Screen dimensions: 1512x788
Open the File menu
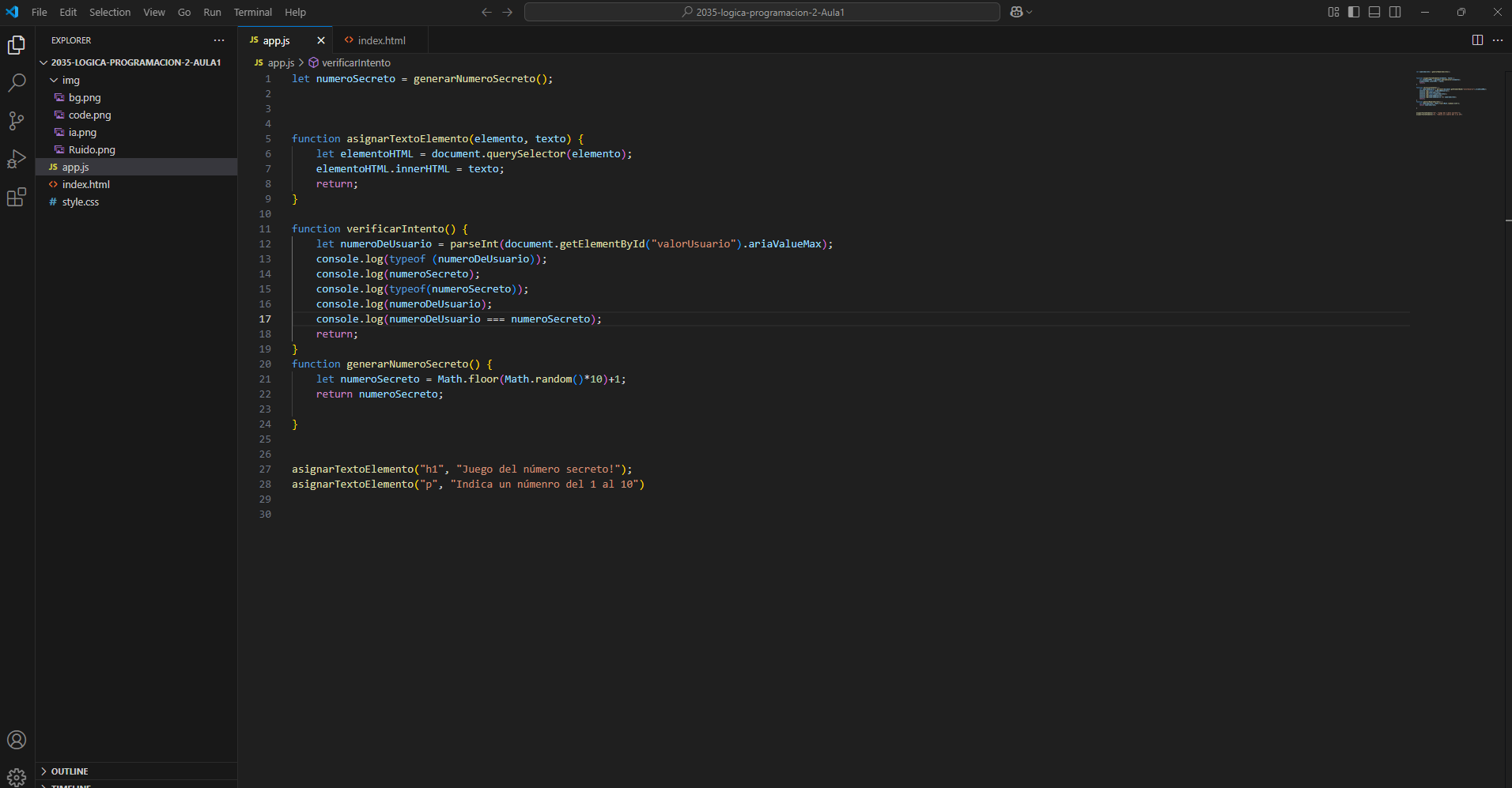coord(40,12)
